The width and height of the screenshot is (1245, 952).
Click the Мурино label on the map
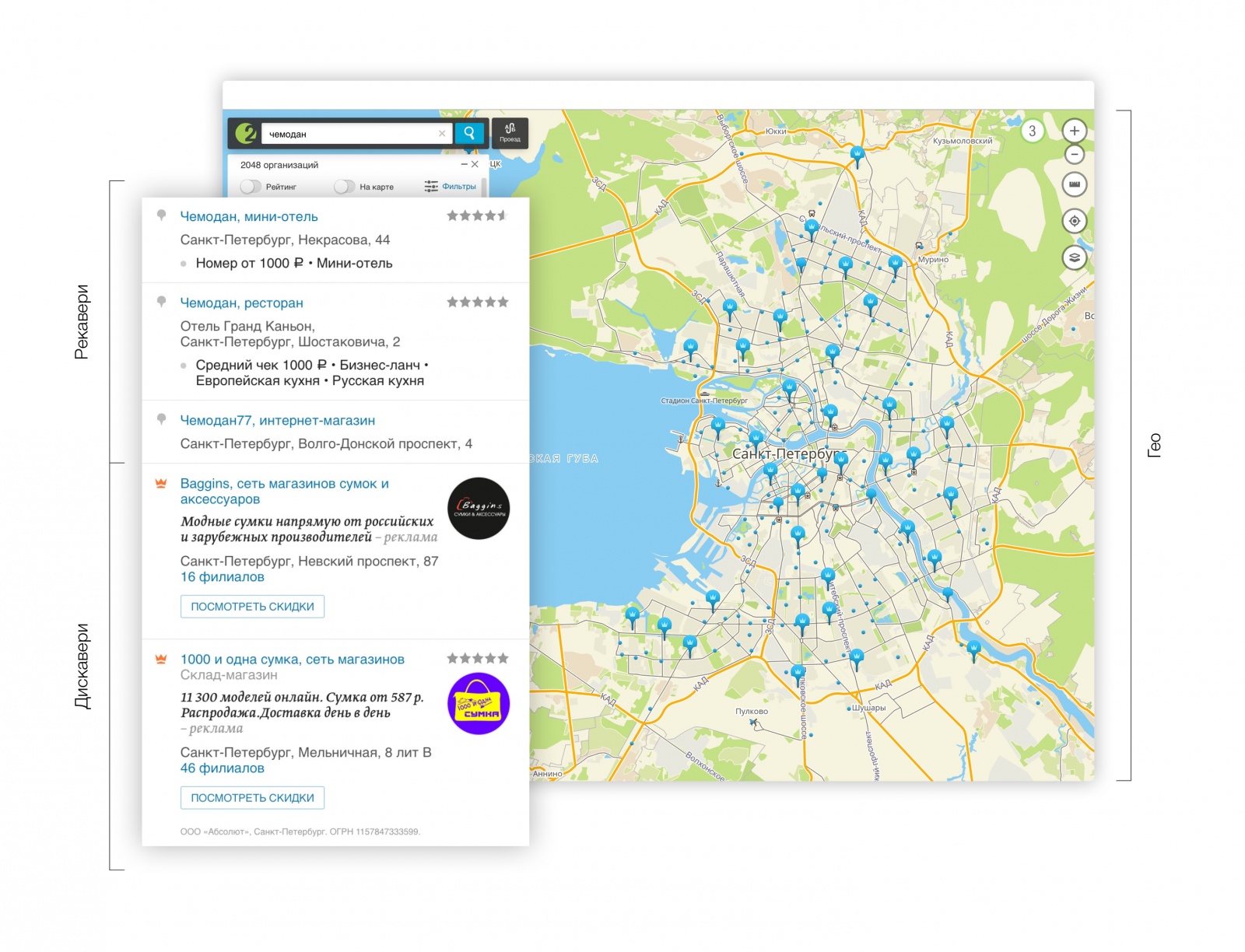tap(933, 260)
